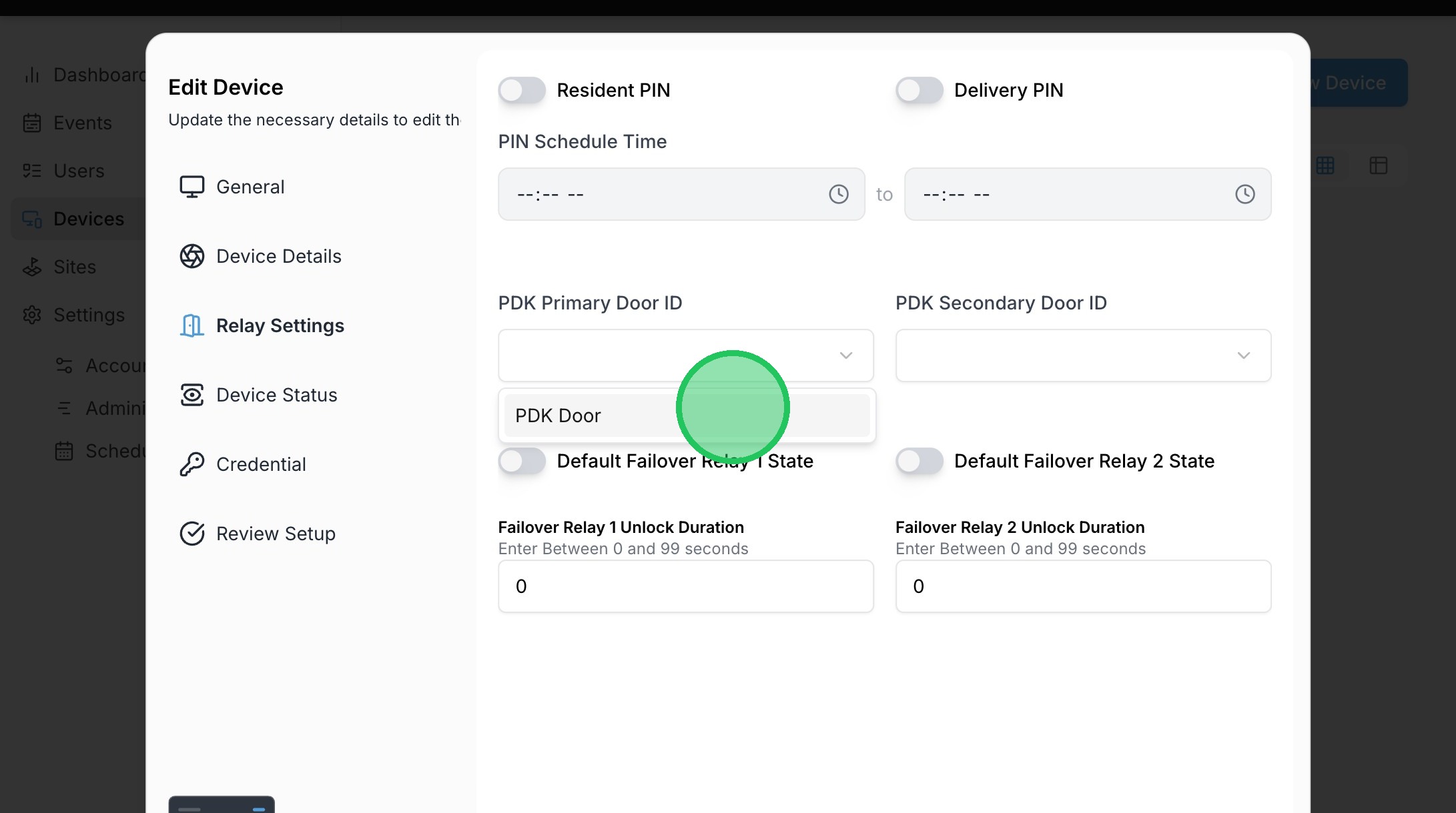Viewport: 1456px width, 813px height.
Task: Click the Device Status eye icon
Action: click(192, 395)
